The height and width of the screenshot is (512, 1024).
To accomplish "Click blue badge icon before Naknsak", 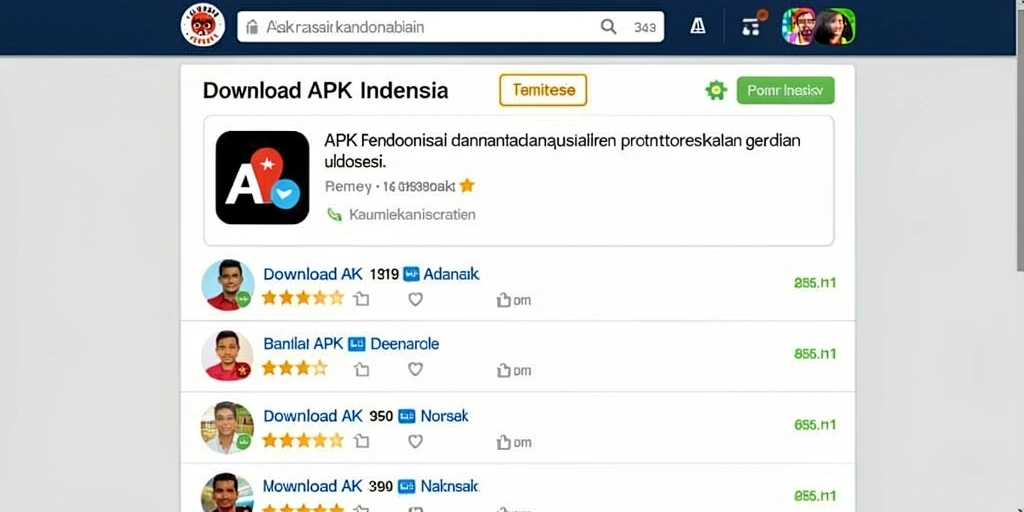I will pos(407,487).
